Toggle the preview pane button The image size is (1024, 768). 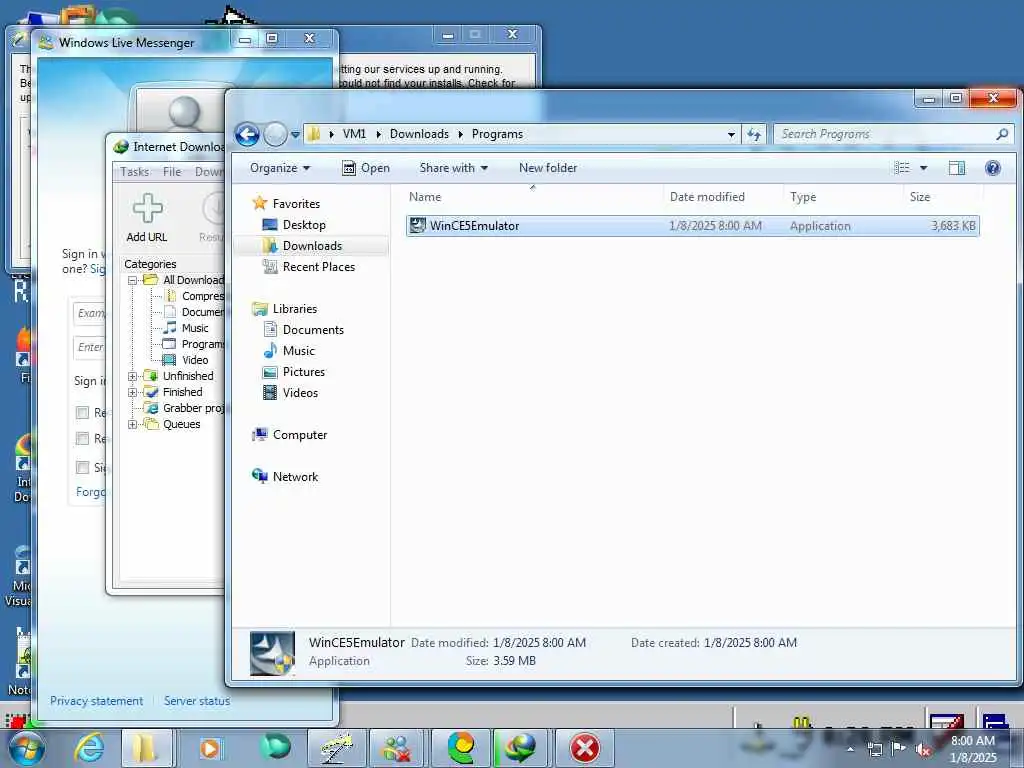pos(957,168)
